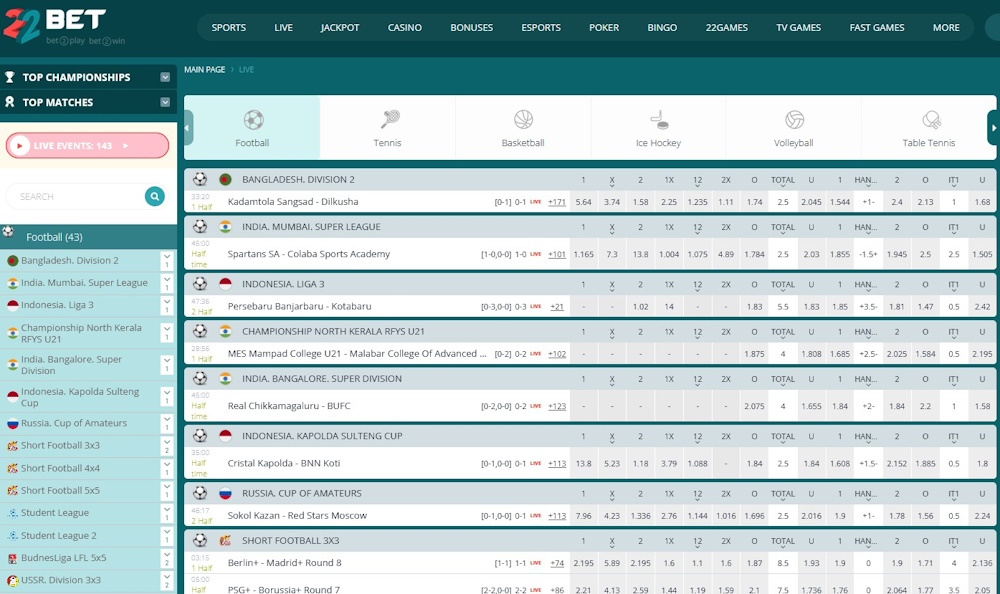Open the Esports menu
The height and width of the screenshot is (594, 1000).
point(541,27)
